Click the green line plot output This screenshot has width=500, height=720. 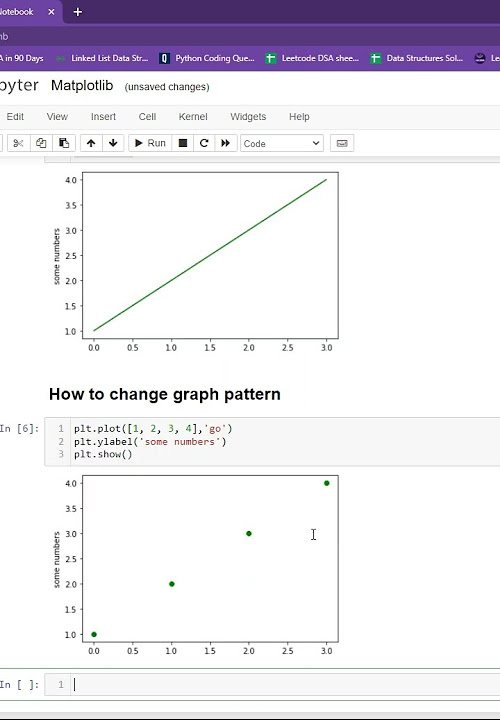197,262
